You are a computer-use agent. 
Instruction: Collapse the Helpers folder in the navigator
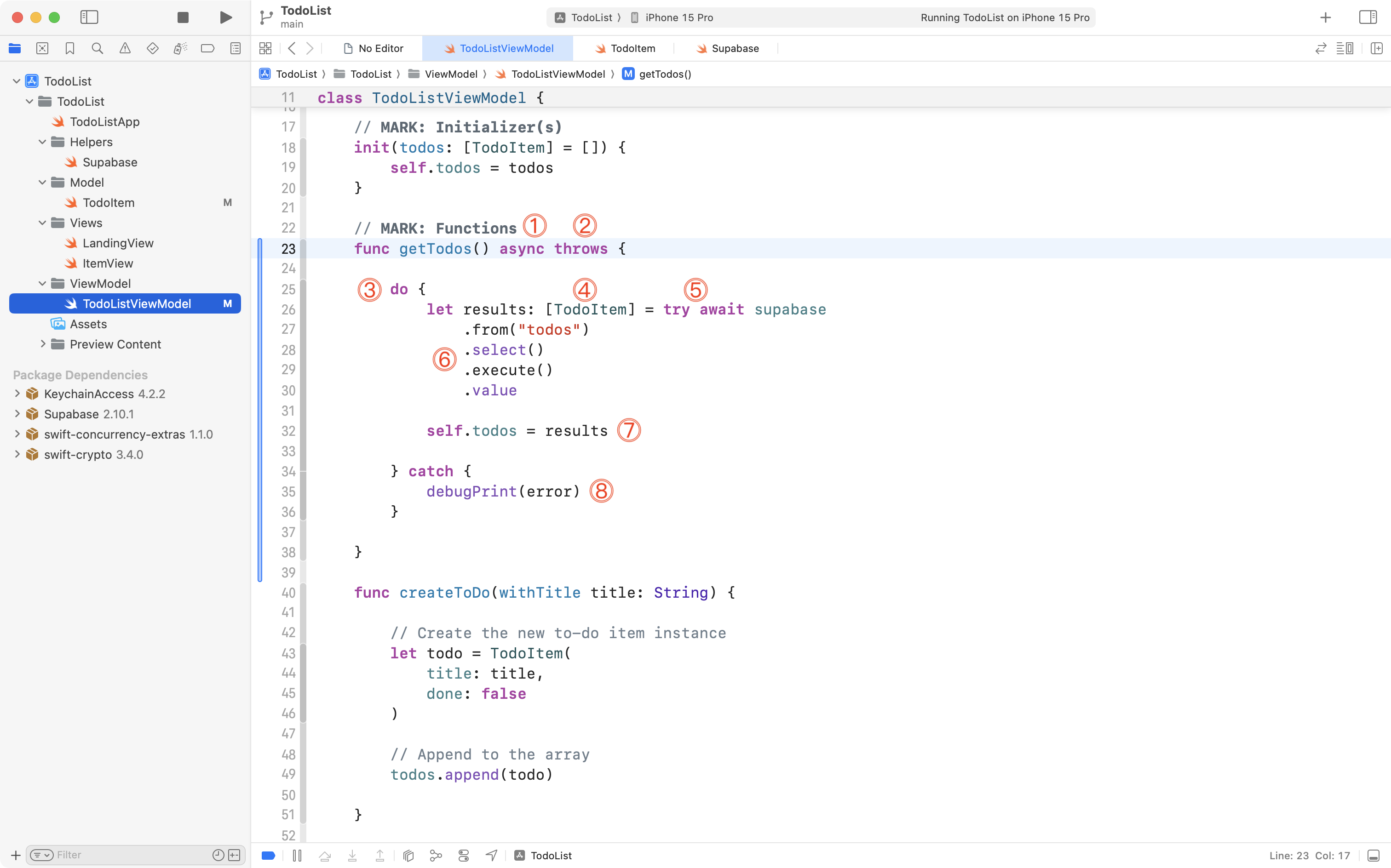(41, 142)
